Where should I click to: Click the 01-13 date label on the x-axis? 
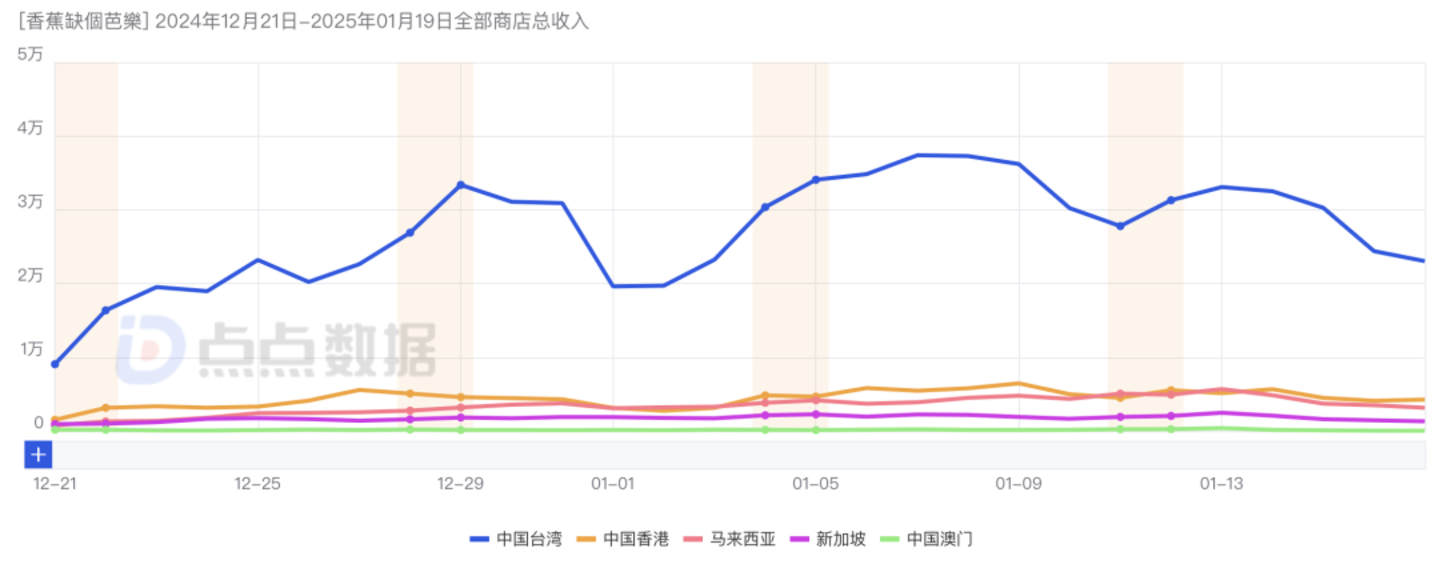1221,484
